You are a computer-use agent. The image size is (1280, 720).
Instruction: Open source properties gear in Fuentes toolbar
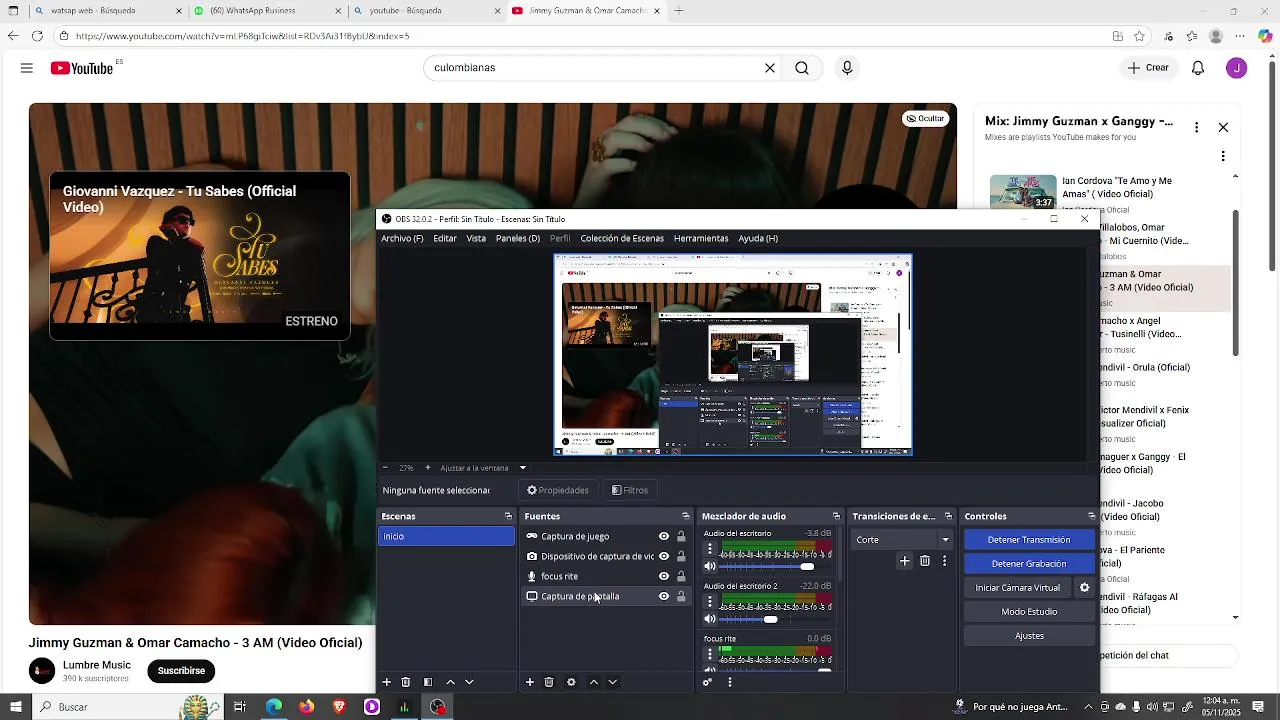571,682
